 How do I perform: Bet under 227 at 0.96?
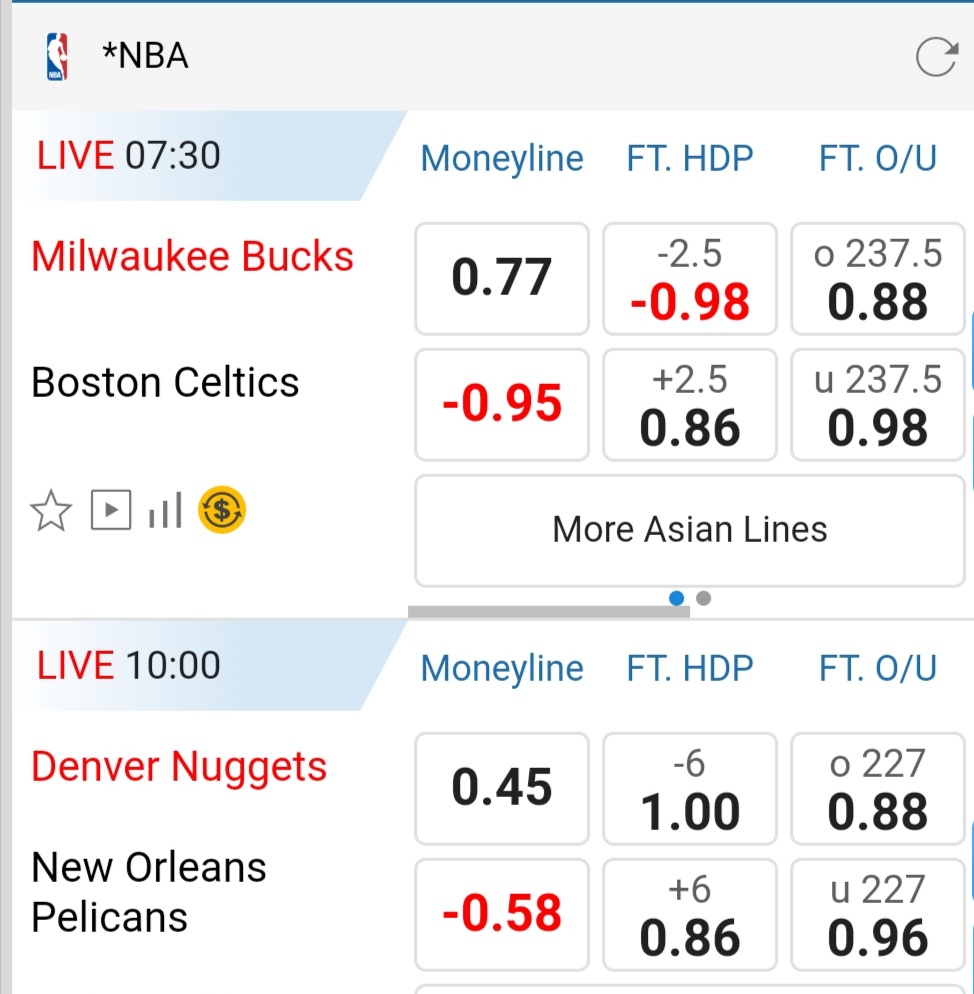[878, 914]
